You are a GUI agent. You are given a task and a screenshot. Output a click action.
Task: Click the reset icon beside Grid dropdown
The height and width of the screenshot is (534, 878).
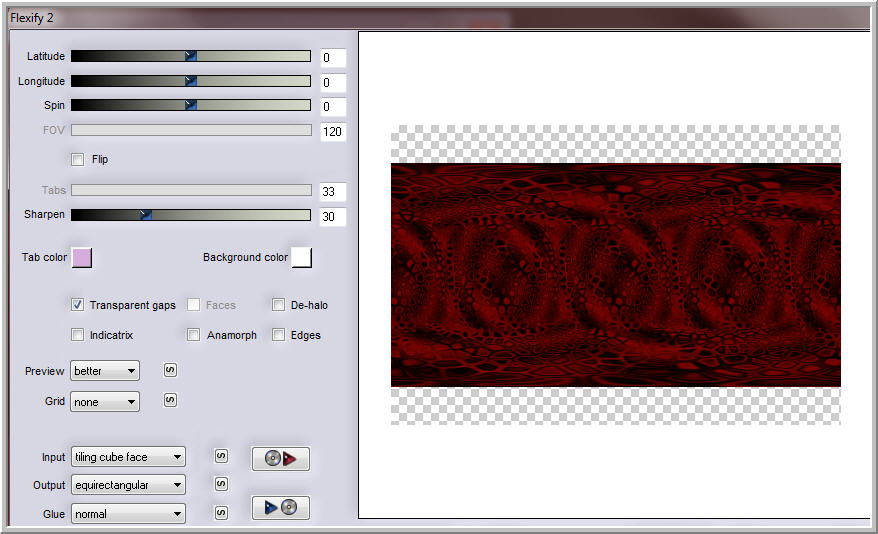pyautogui.click(x=170, y=400)
